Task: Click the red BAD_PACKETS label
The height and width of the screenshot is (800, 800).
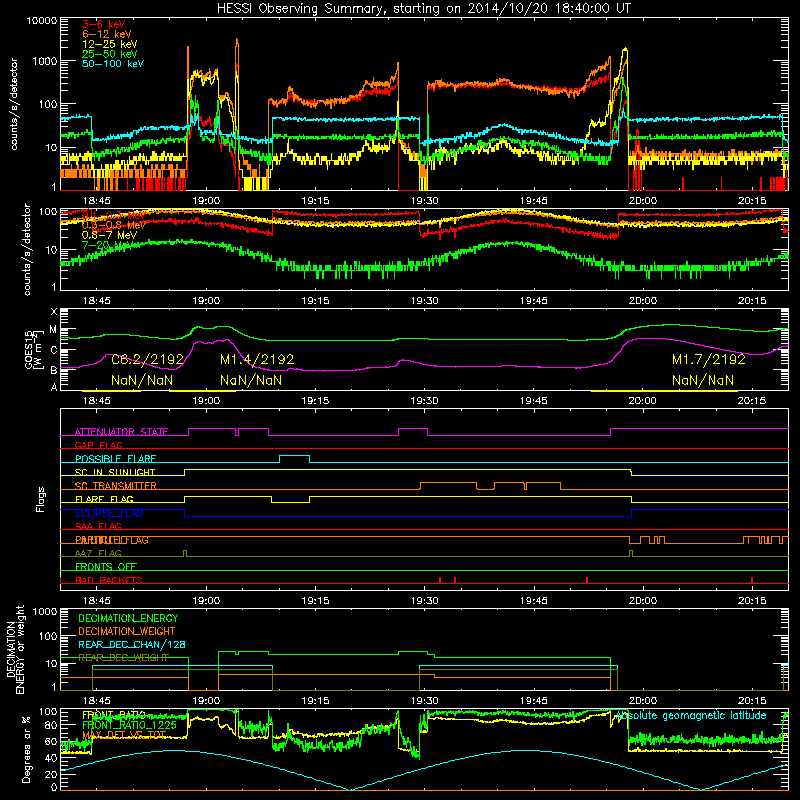Action: coord(109,581)
